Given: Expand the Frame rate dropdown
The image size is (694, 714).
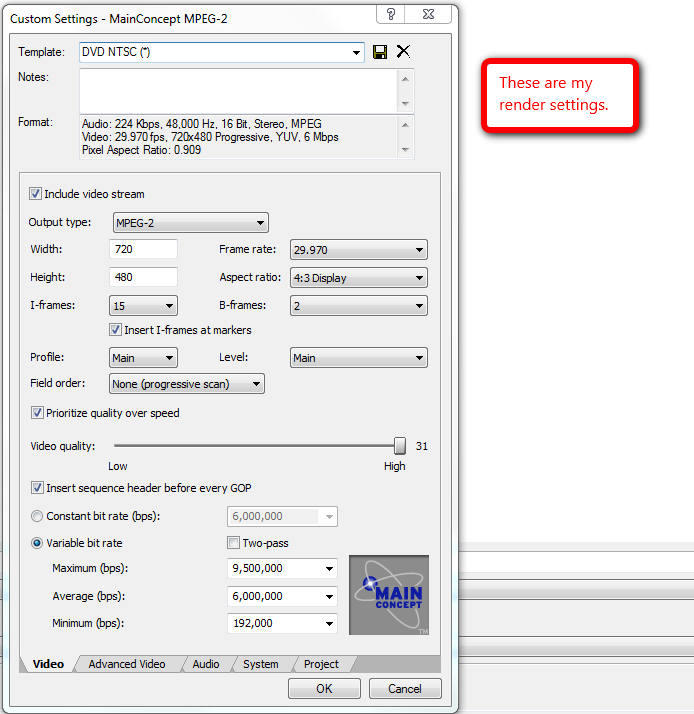Looking at the screenshot, I should click(x=358, y=250).
